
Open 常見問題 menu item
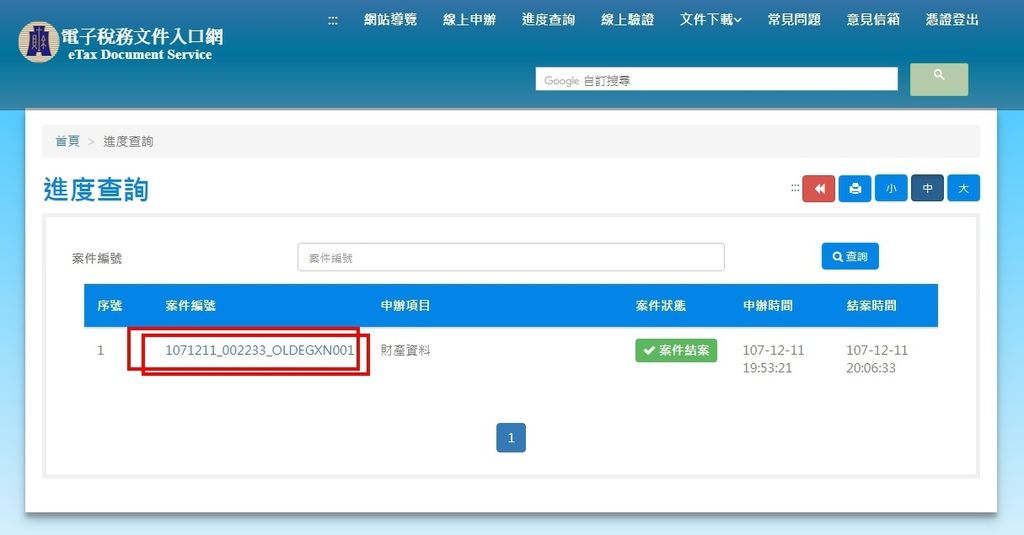(x=794, y=20)
